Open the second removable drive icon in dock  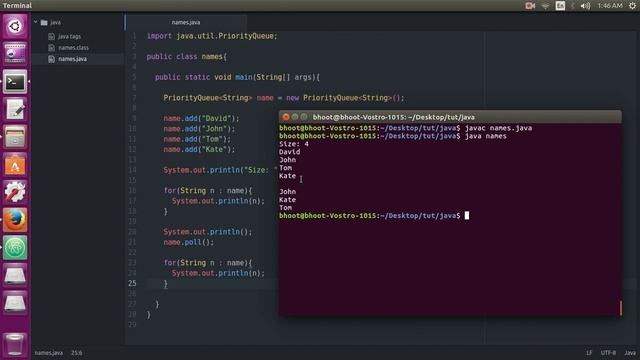click(x=15, y=303)
